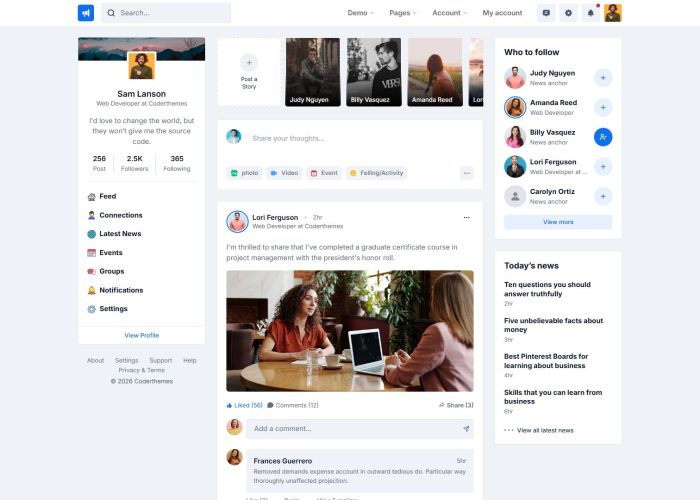Screen dimensions: 700x500
Task: Follow Judy Nguyen with the plus button
Action: point(603,78)
